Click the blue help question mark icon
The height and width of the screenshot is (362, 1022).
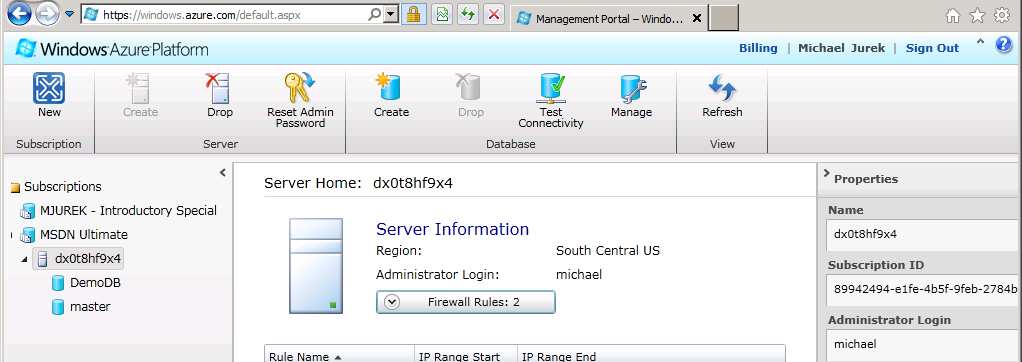point(1004,45)
